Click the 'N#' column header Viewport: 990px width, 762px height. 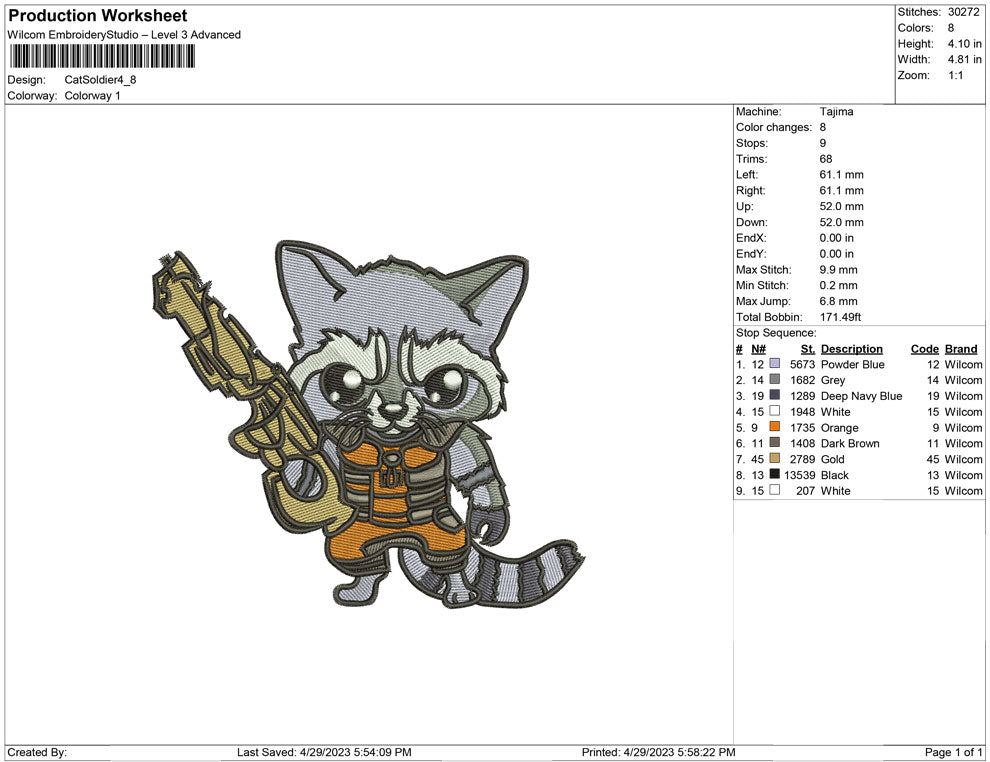[758, 348]
